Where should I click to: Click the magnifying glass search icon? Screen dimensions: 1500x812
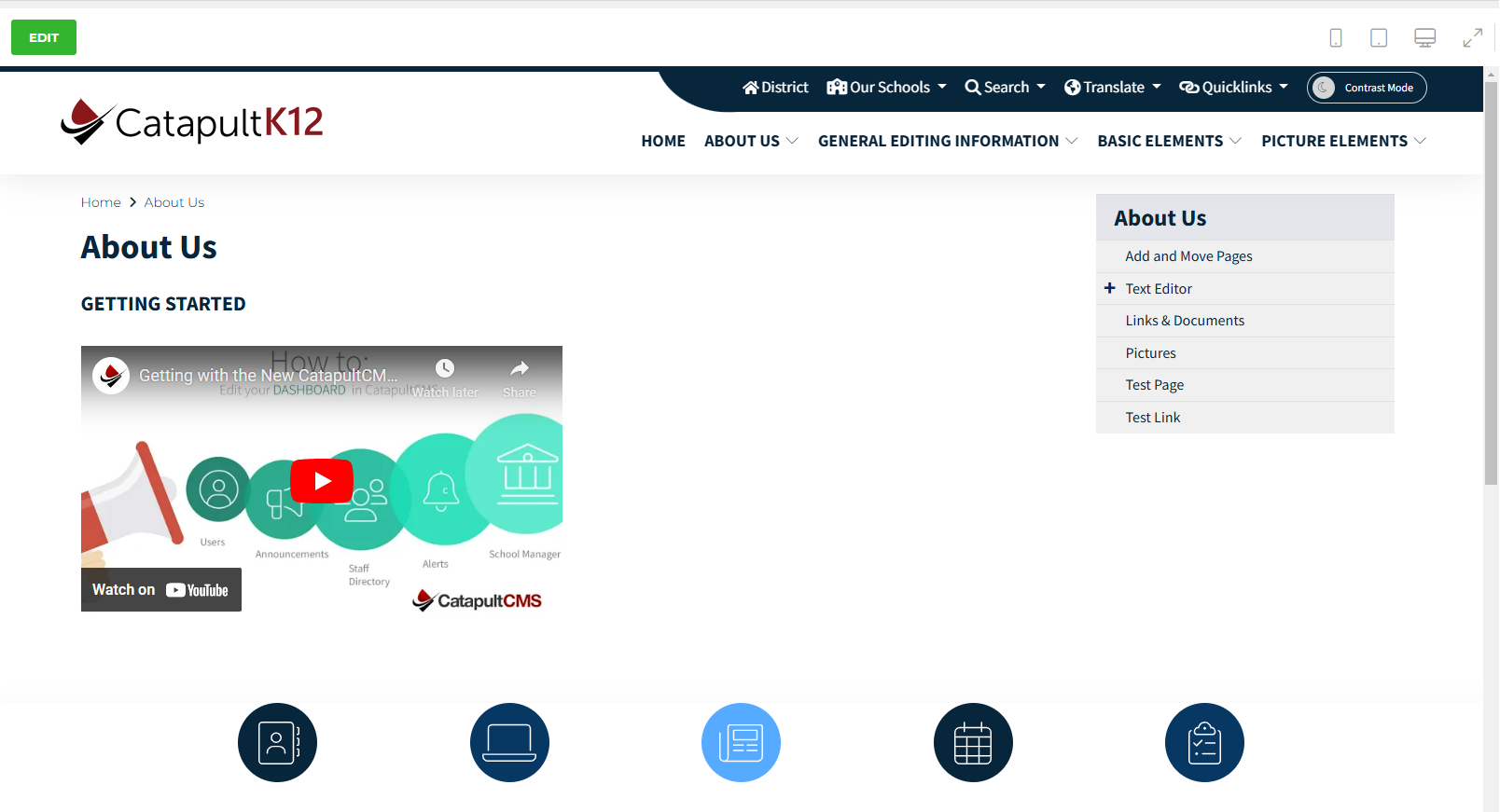click(973, 87)
